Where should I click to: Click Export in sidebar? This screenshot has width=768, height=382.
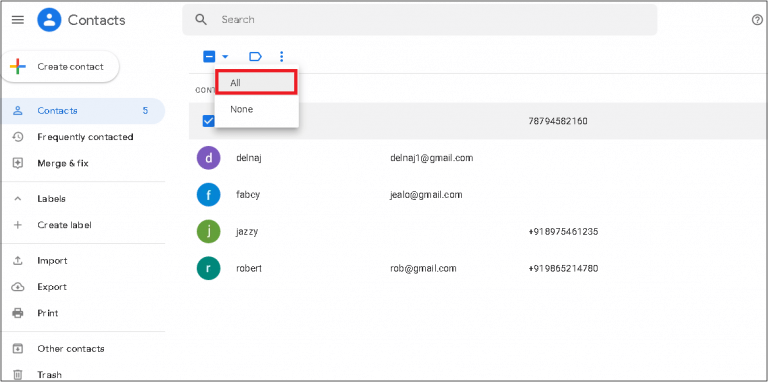coord(52,287)
